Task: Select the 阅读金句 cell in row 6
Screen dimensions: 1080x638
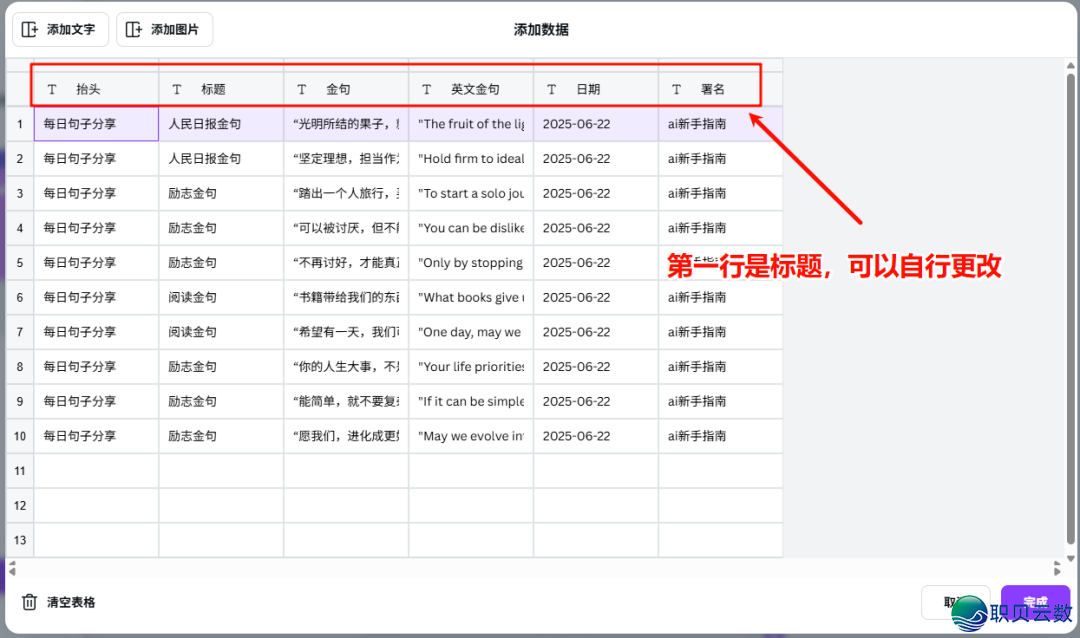Action: (221, 297)
